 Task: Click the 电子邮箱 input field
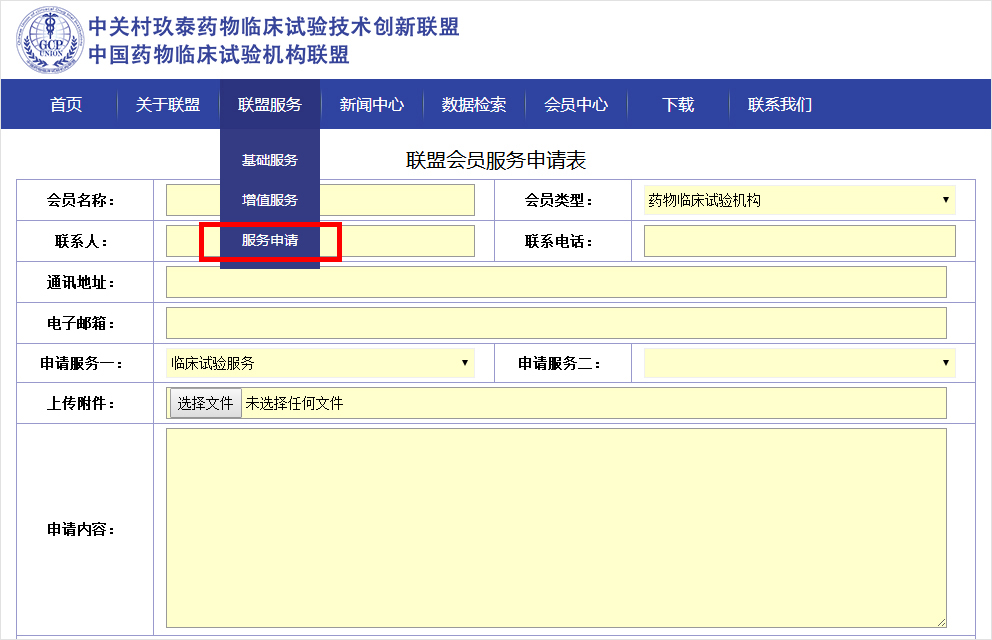(x=556, y=323)
